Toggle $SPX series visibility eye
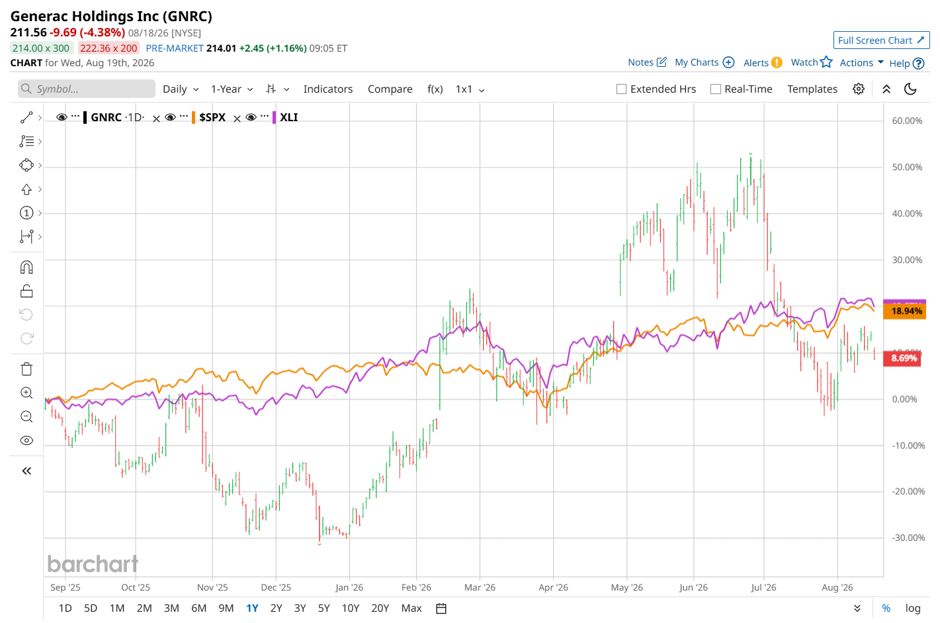Image resolution: width=940 pixels, height=623 pixels. coord(170,117)
